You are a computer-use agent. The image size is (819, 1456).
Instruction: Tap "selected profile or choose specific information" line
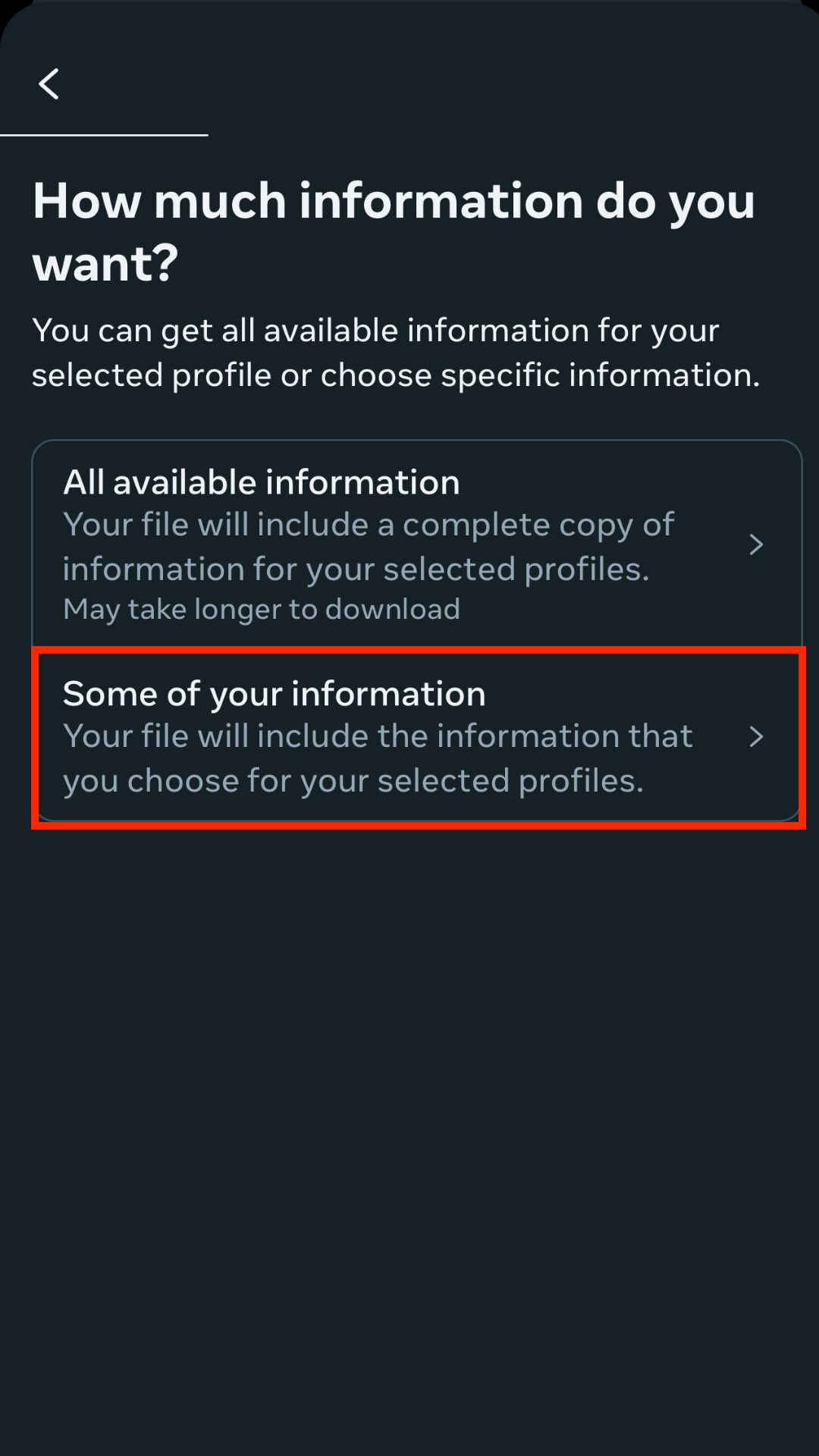tap(395, 375)
